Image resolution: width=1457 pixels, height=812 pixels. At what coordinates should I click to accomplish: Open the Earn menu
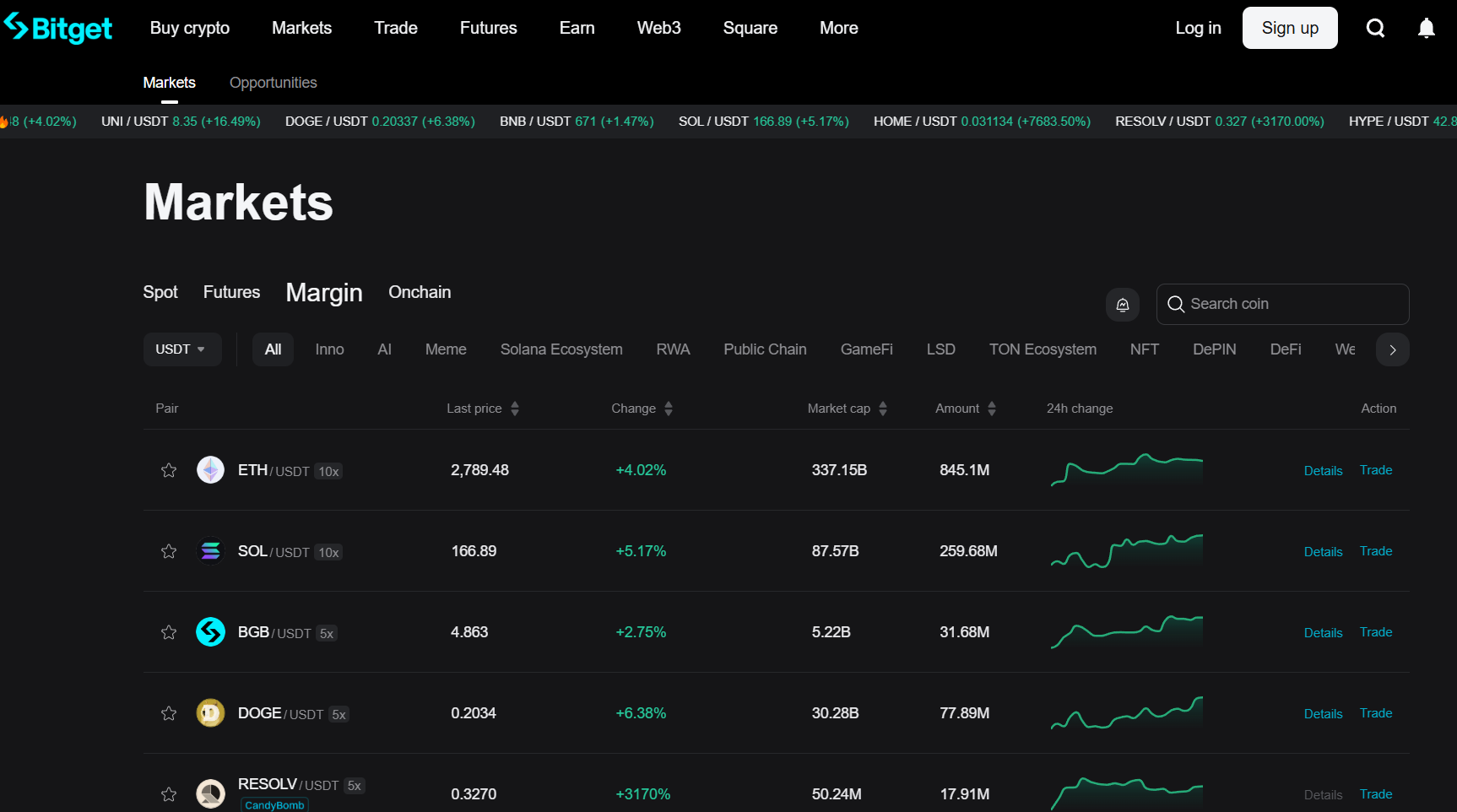[577, 28]
